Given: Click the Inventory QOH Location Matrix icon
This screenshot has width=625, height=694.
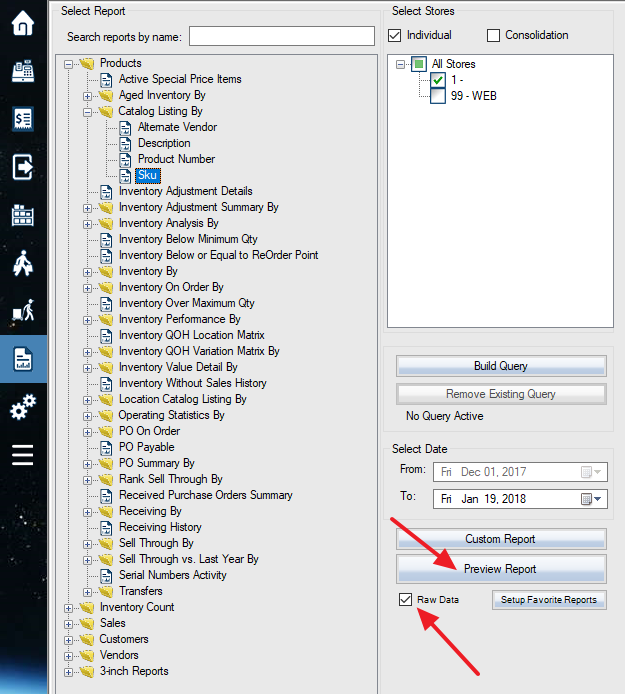Looking at the screenshot, I should [x=106, y=336].
